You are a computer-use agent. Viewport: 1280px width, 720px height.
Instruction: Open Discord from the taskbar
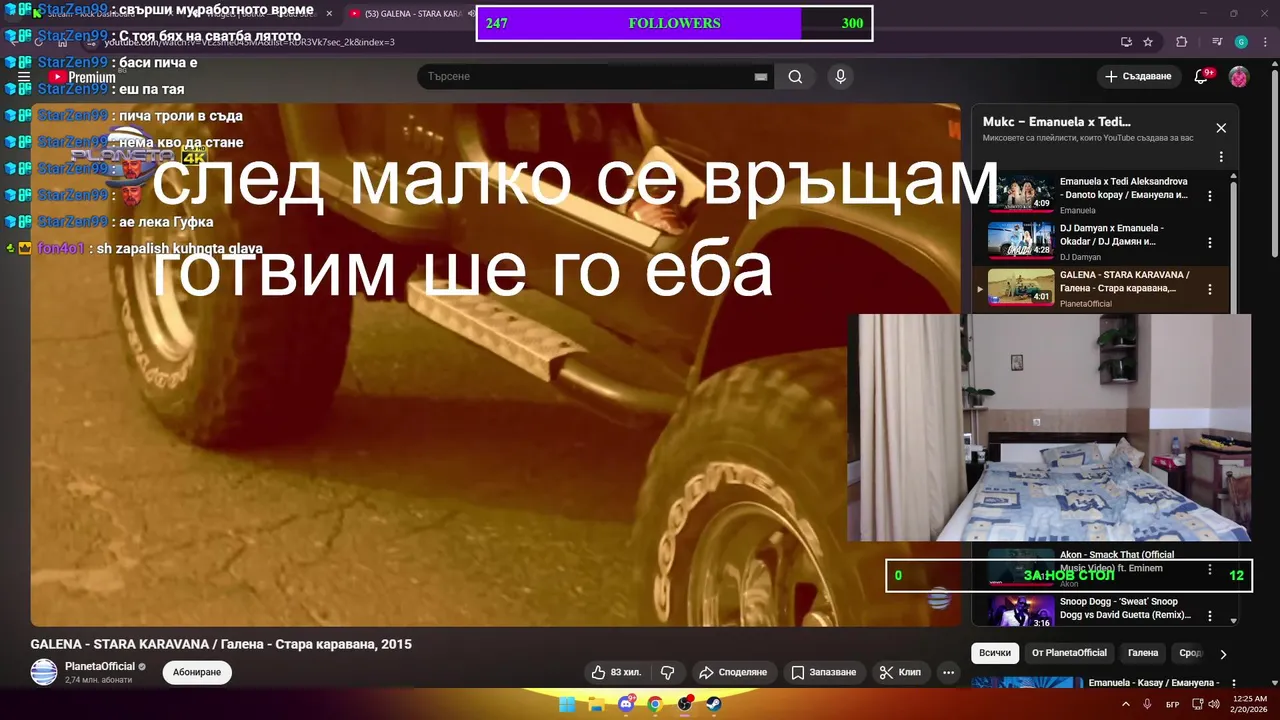coord(626,704)
